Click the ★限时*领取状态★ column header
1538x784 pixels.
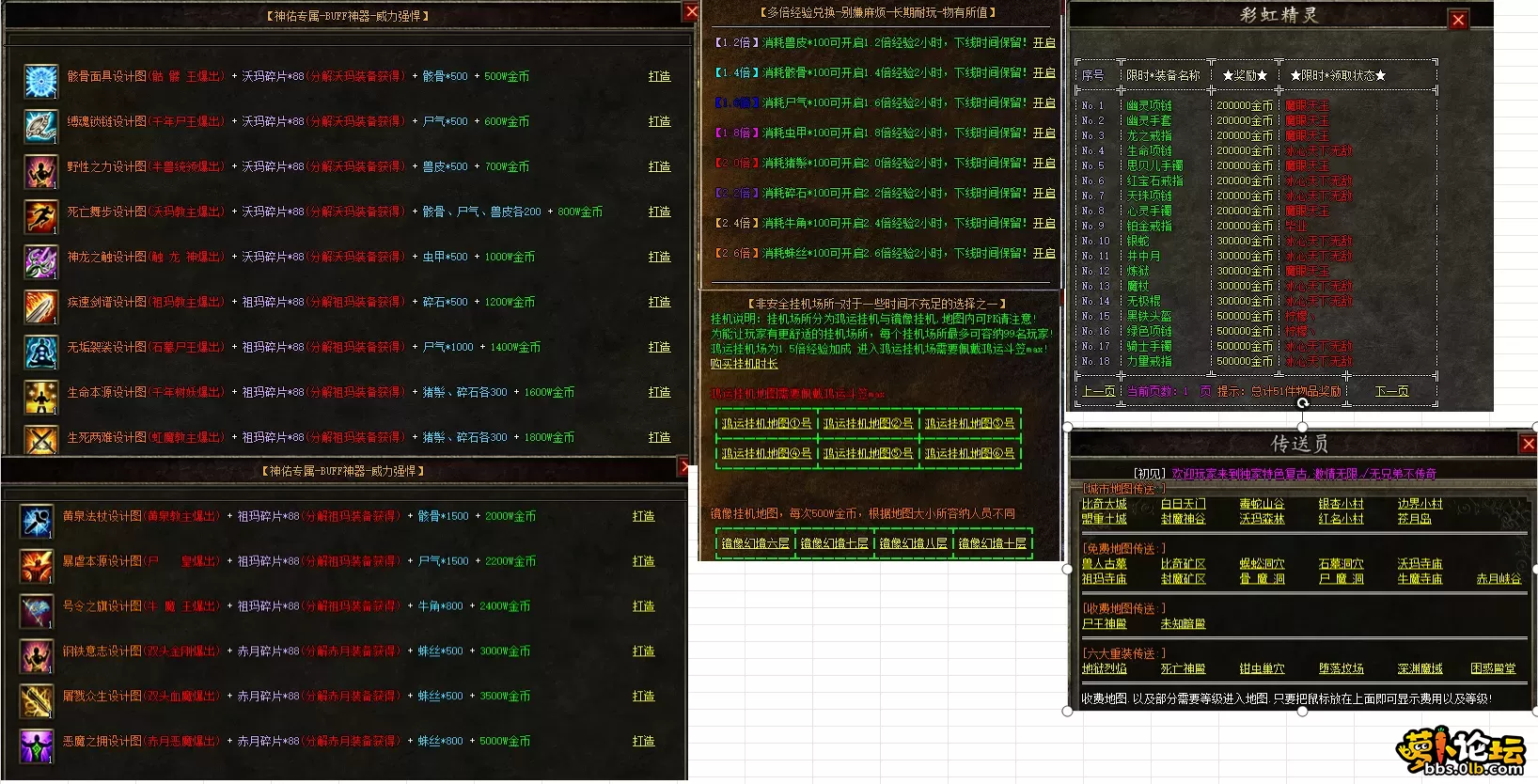[x=1337, y=75]
